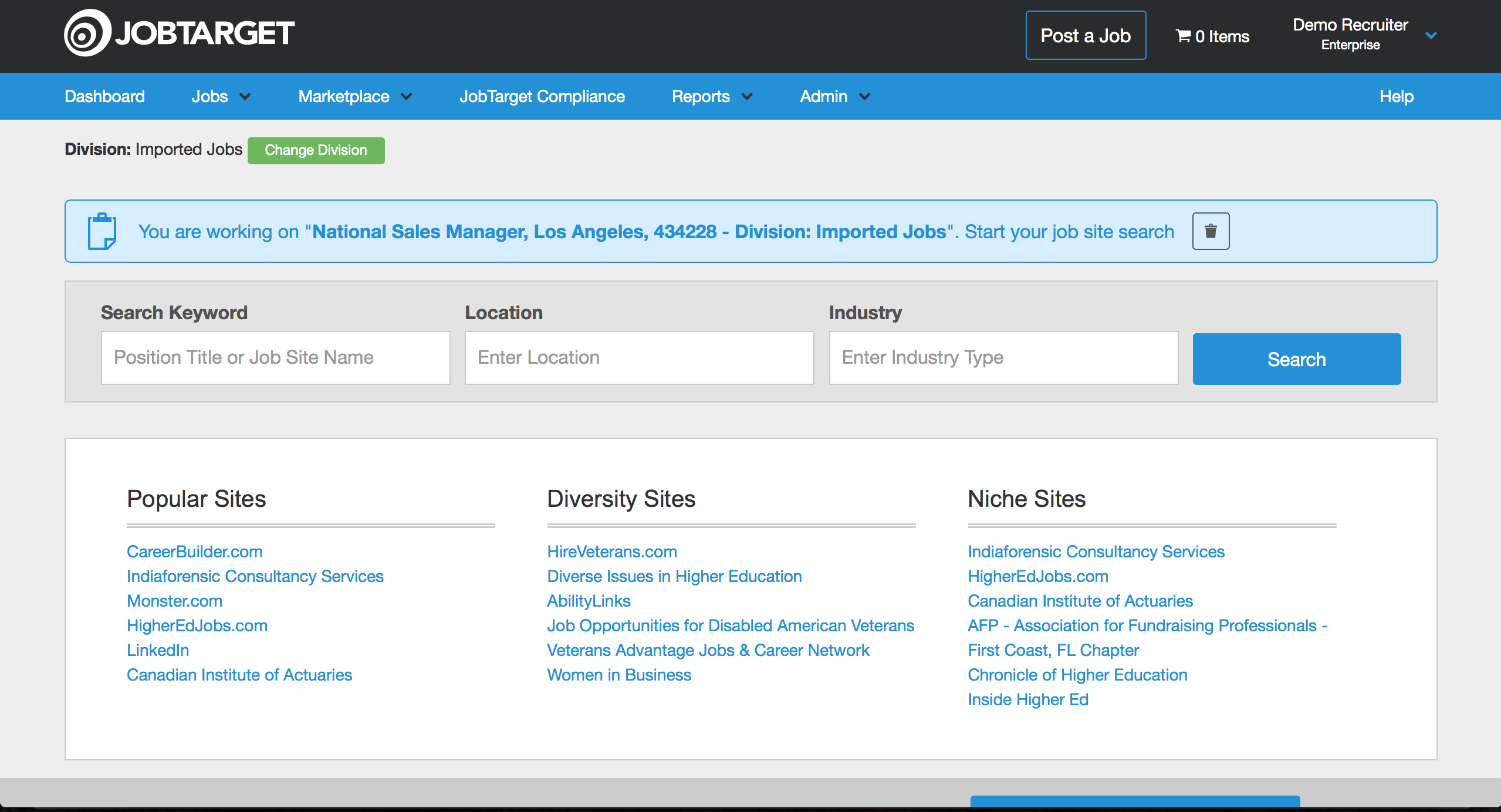This screenshot has width=1501, height=812.
Task: Click the Search Keyword input field
Action: pos(275,357)
